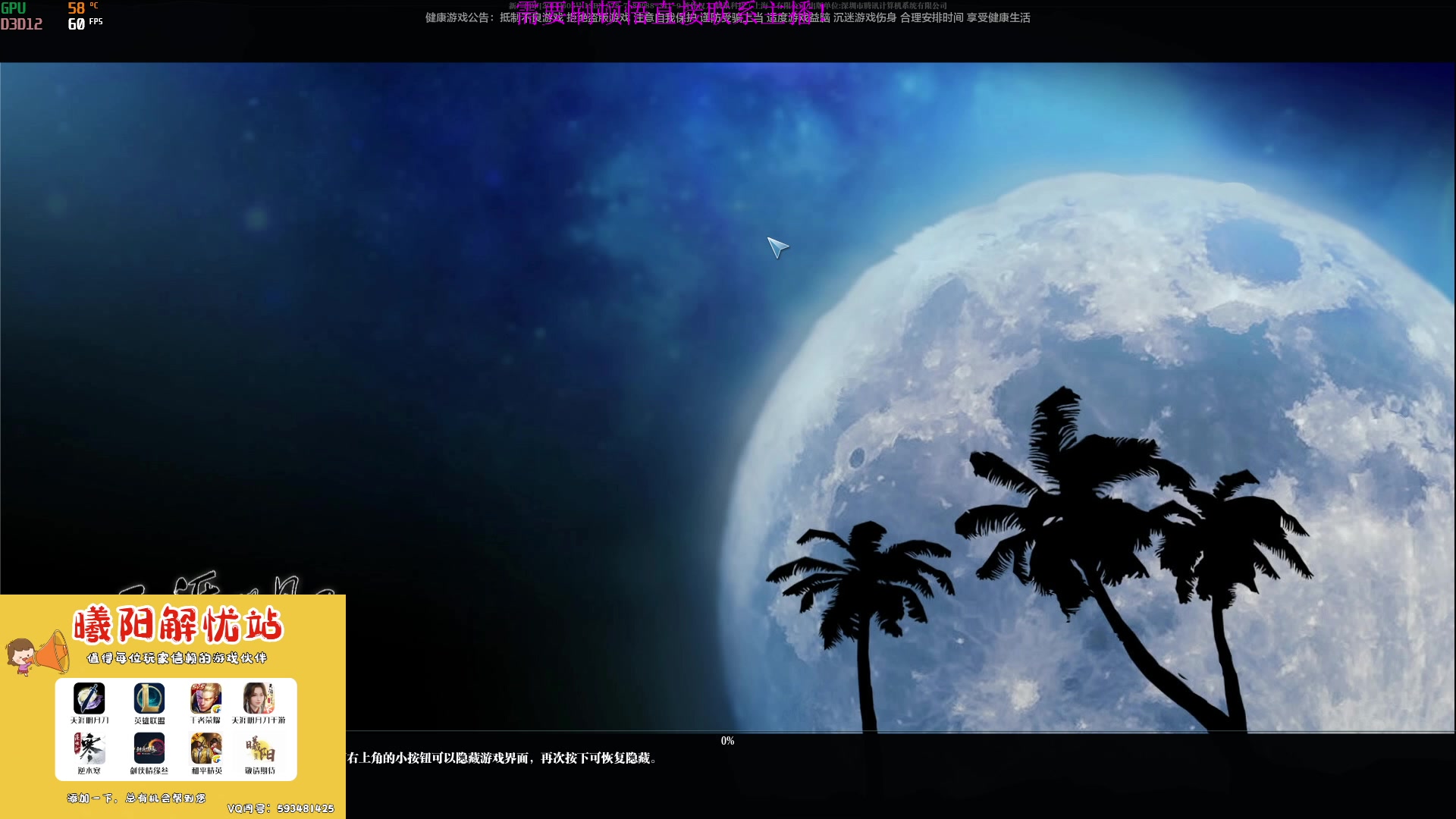Click the hide-interface tip message text
1456x819 pixels.
[497, 759]
